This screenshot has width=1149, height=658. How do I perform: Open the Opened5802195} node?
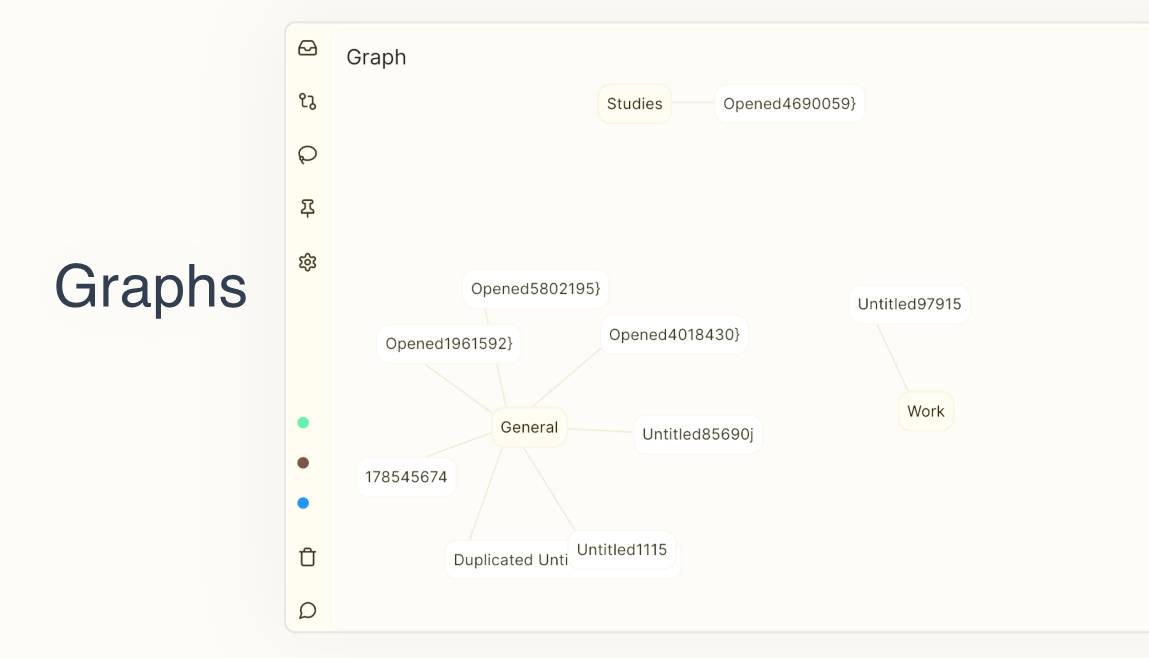click(536, 289)
